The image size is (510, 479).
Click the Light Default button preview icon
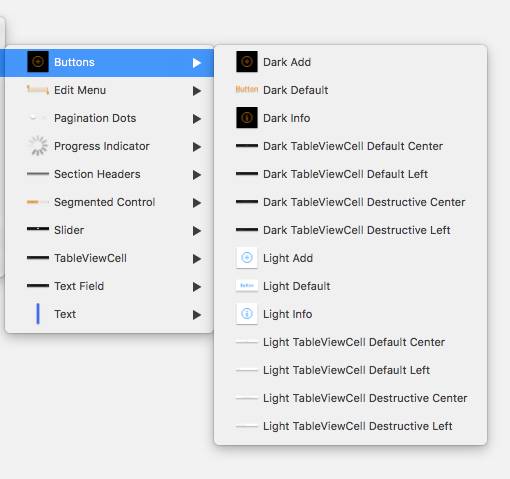(x=247, y=286)
